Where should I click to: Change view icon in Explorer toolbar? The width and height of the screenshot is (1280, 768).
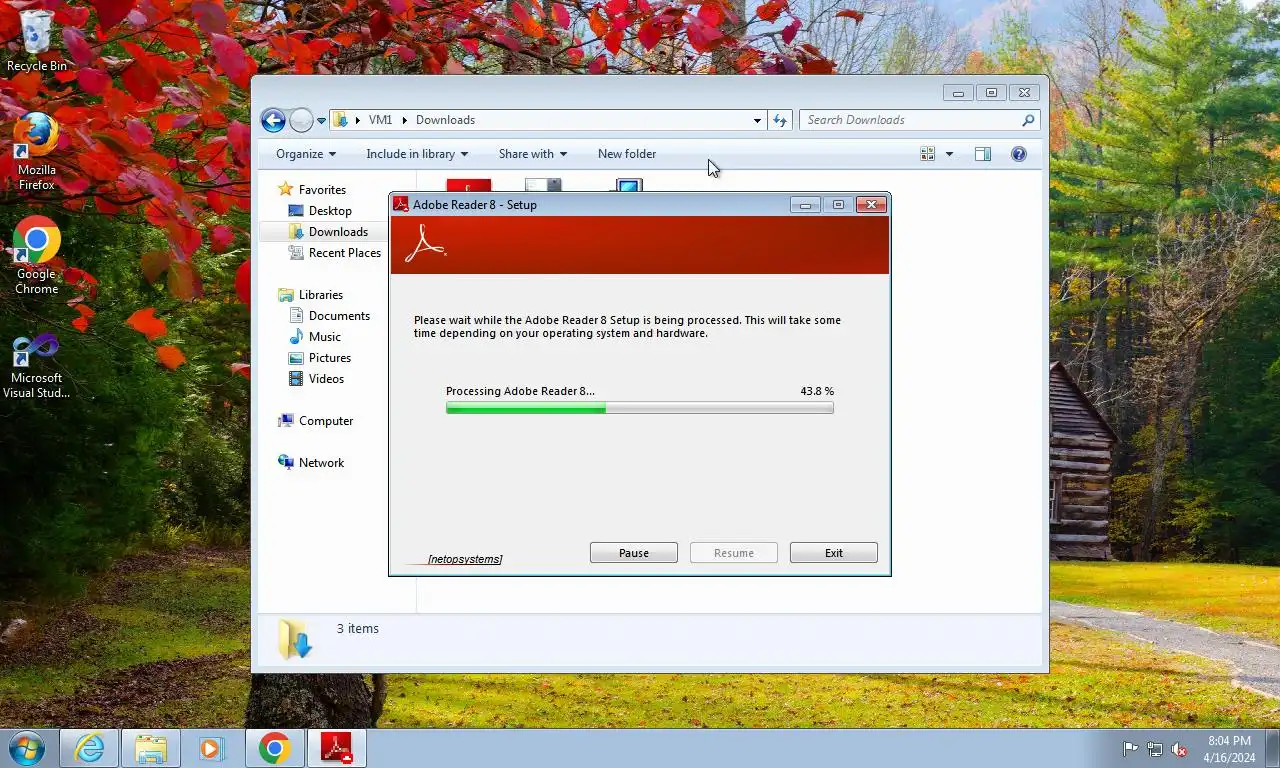(x=928, y=154)
